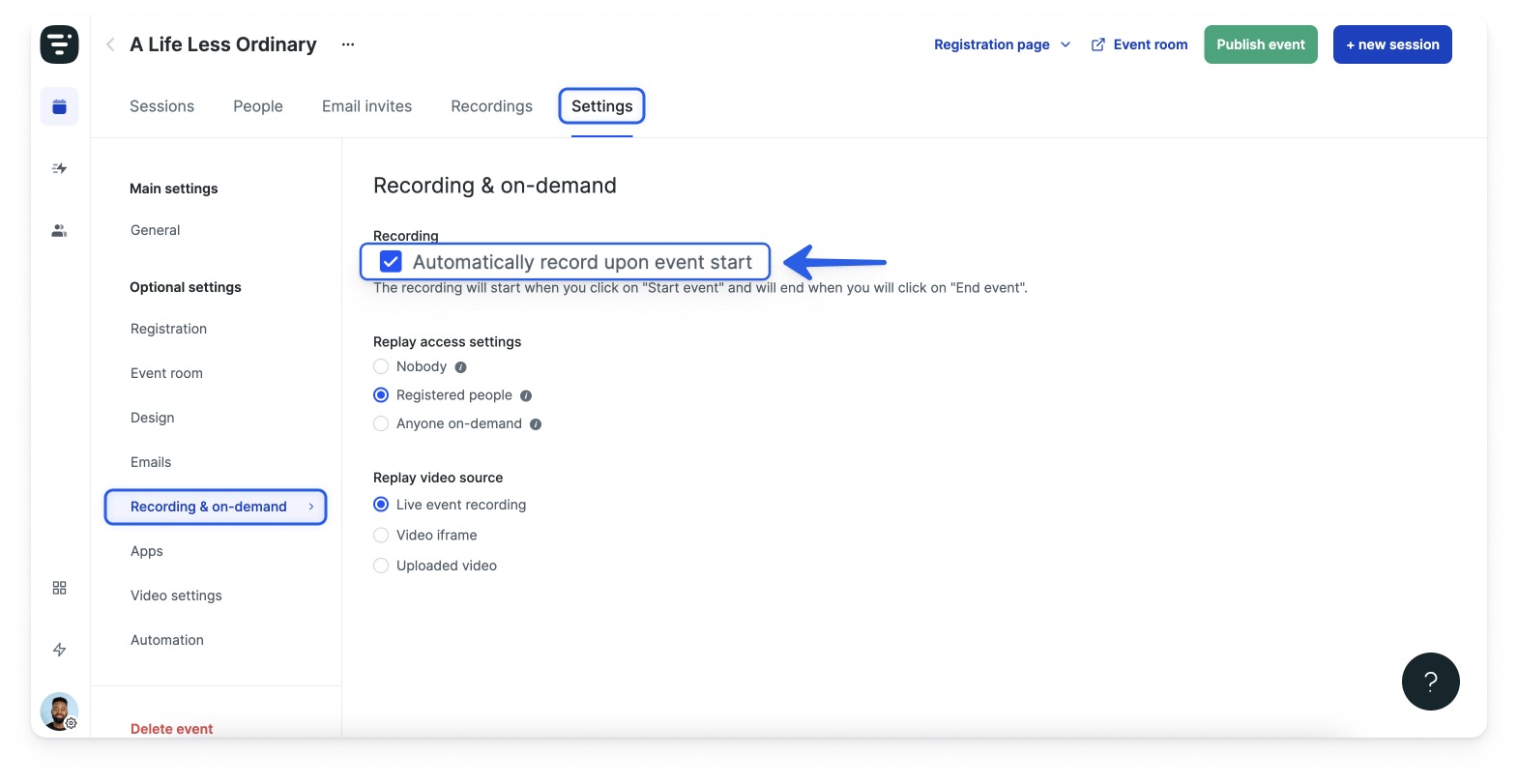This screenshot has height=784, width=1518.
Task: Show info tooltip for Anyone on-demand
Action: pos(536,424)
